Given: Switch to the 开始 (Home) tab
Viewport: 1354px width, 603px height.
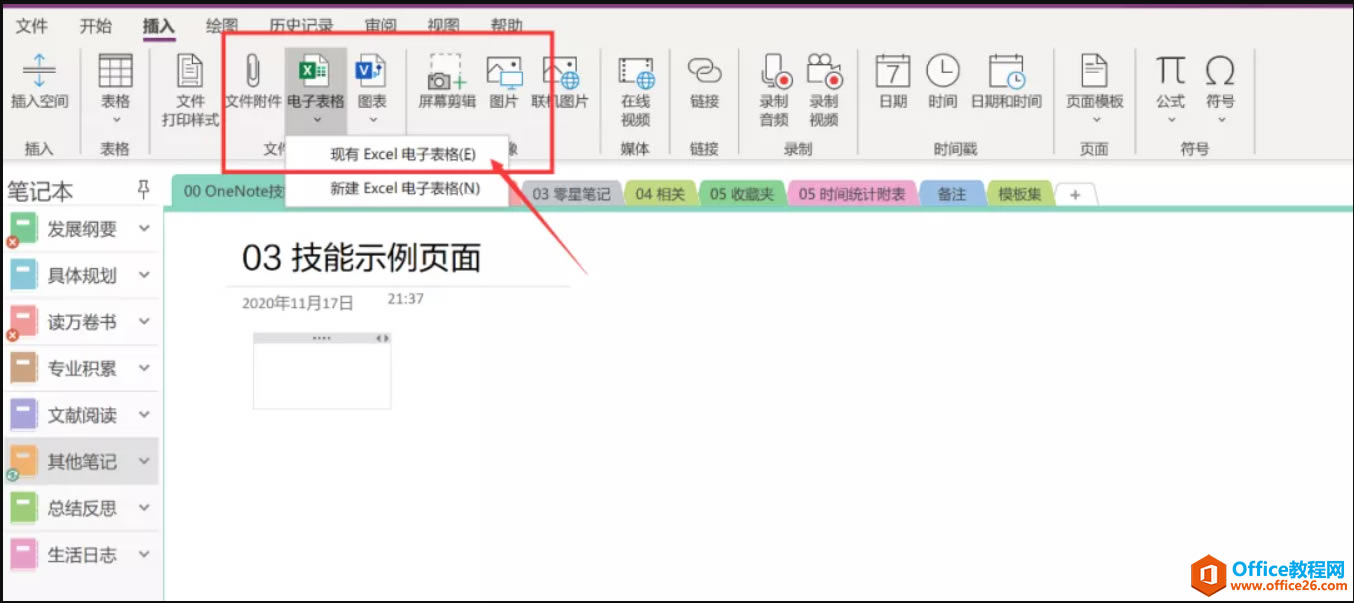Looking at the screenshot, I should (x=95, y=26).
